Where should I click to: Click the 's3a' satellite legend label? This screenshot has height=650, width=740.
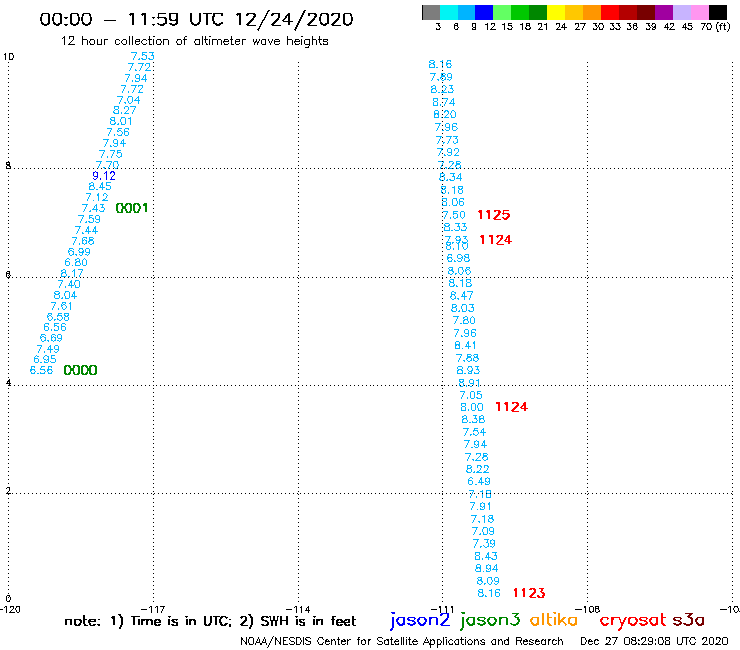coord(688,620)
